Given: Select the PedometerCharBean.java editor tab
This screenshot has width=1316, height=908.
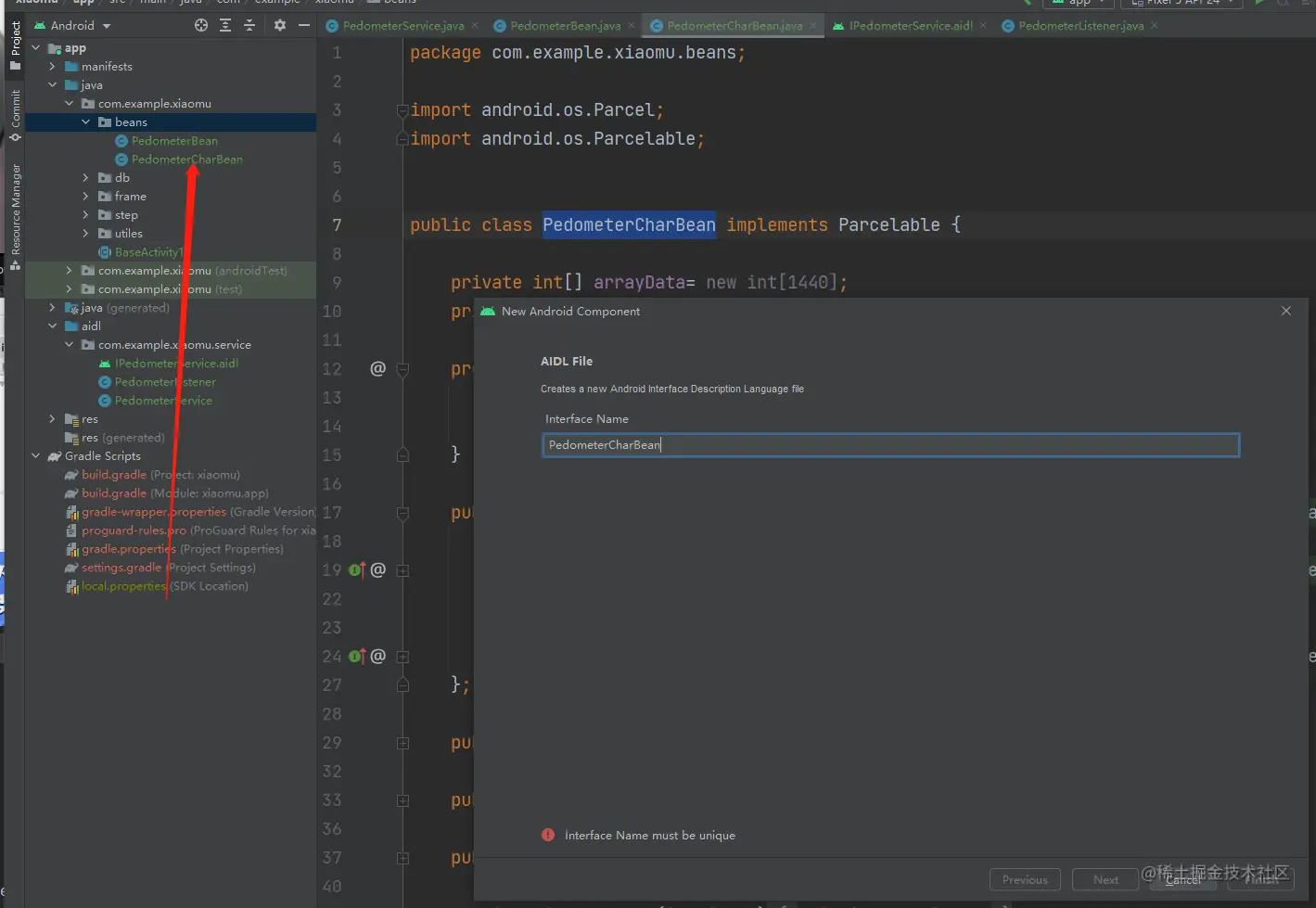Looking at the screenshot, I should [x=735, y=26].
